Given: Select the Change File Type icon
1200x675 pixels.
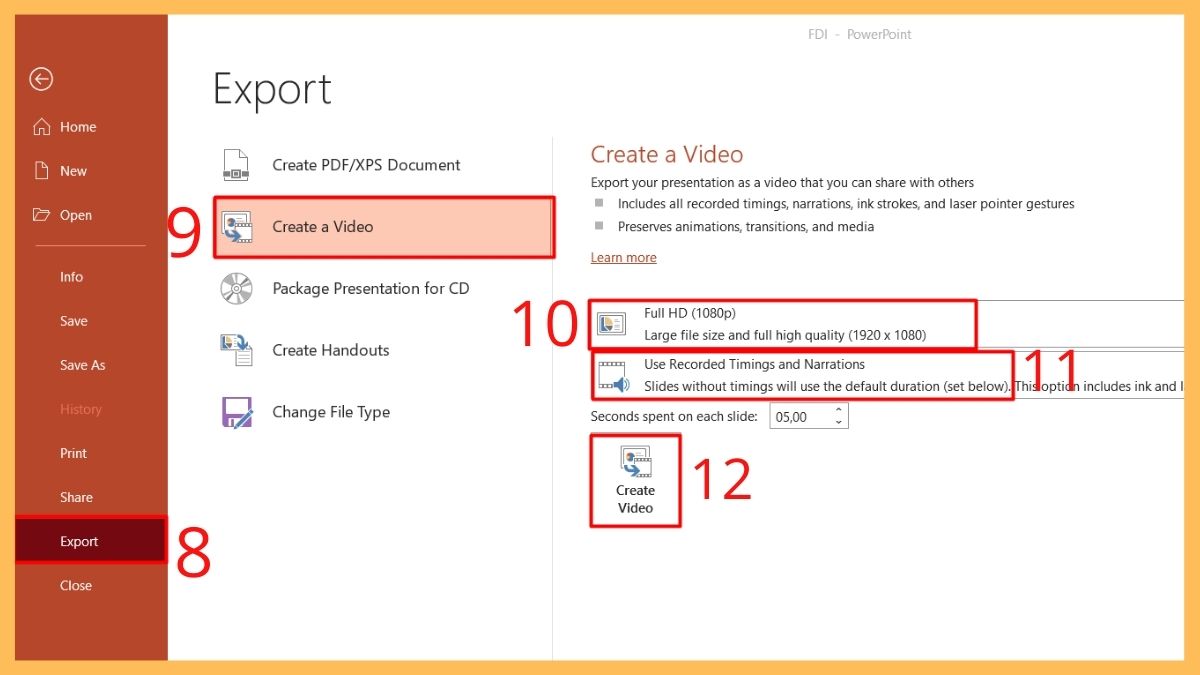Looking at the screenshot, I should point(236,411).
